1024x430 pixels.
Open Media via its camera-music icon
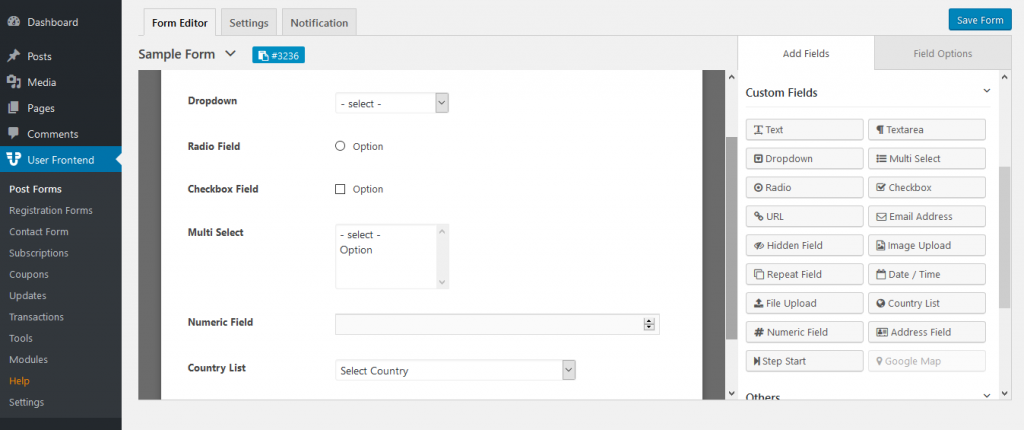[14, 82]
